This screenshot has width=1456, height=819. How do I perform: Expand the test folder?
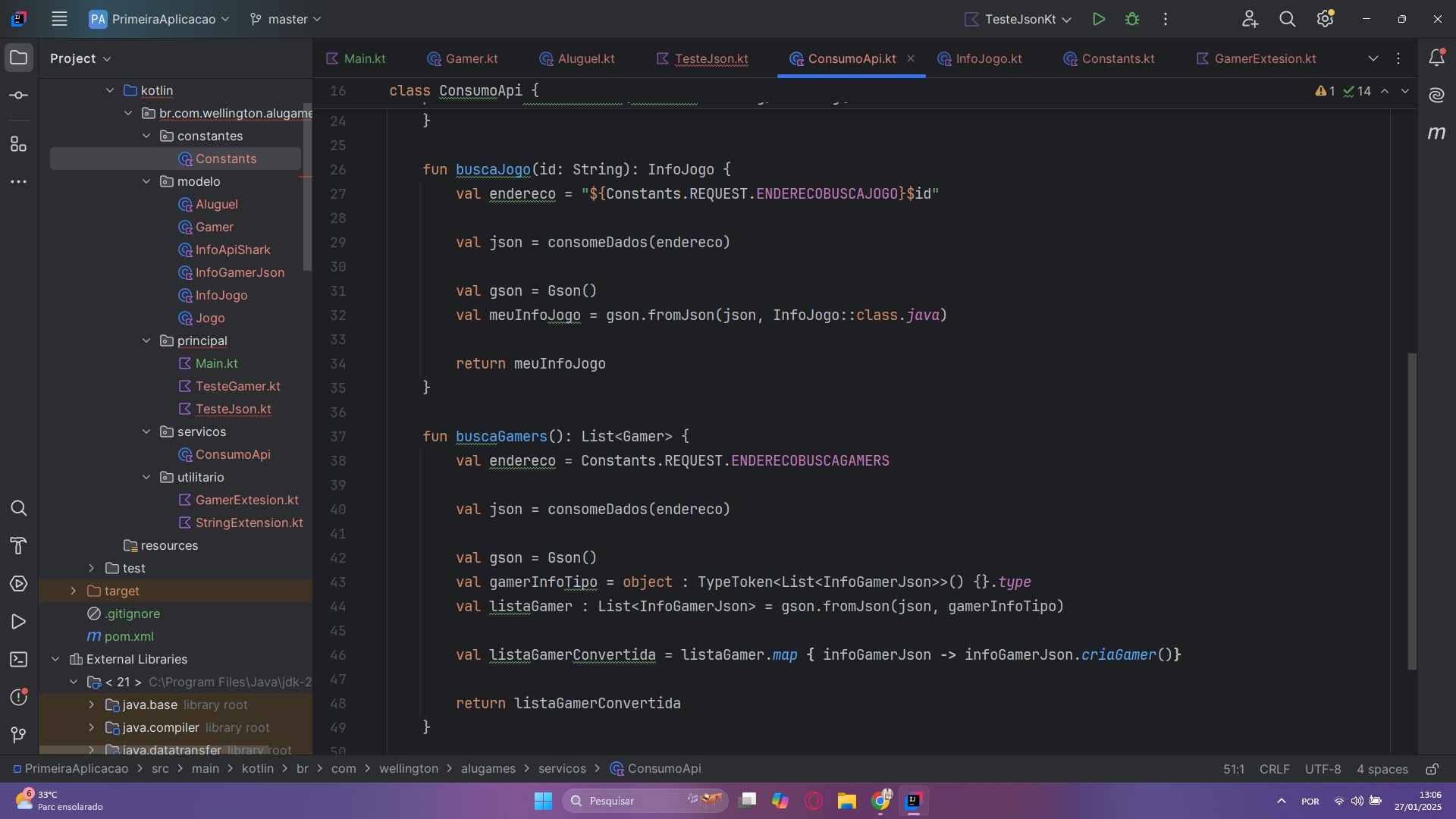[x=92, y=568]
